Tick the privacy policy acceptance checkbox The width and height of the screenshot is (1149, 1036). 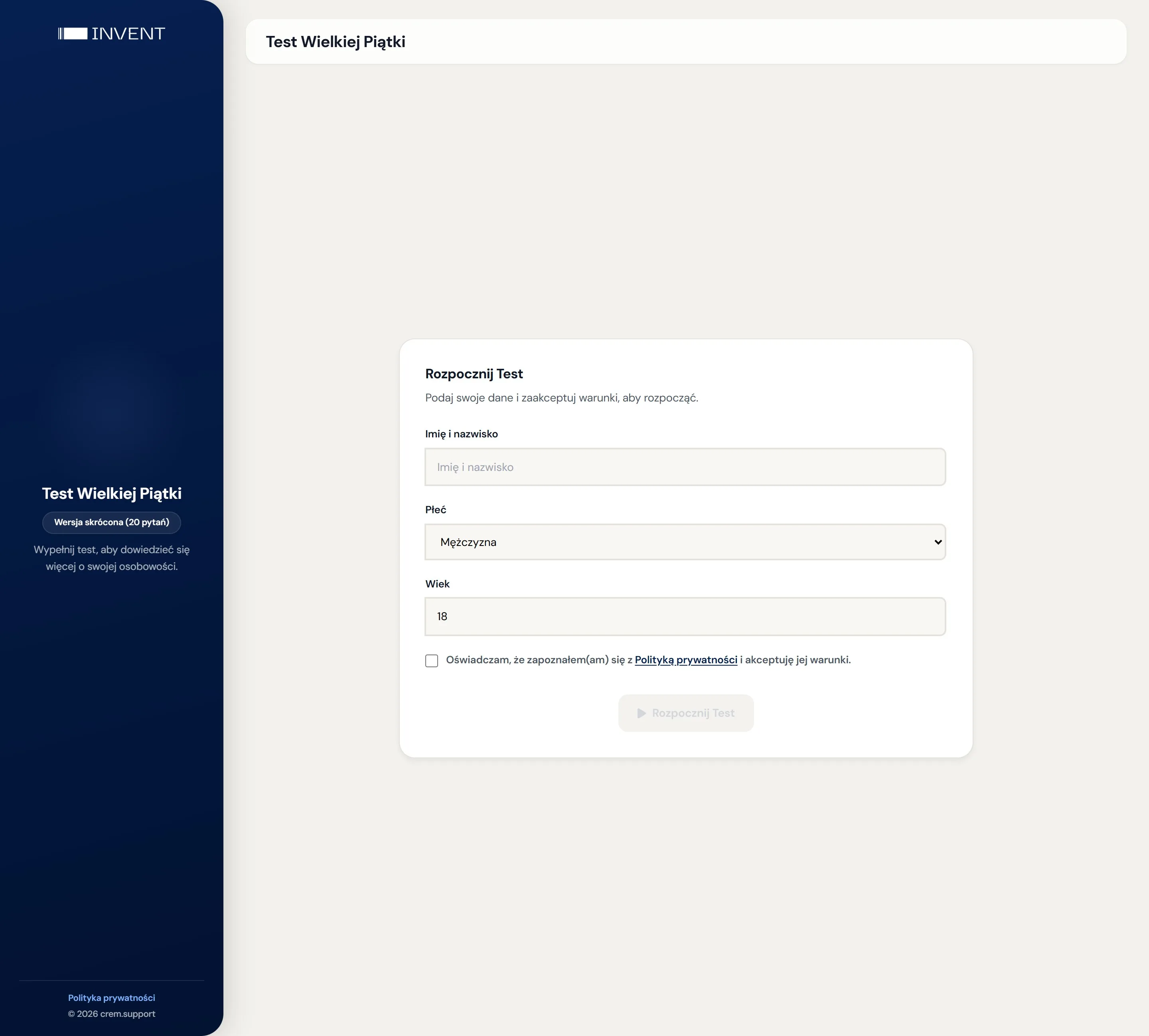pos(431,660)
